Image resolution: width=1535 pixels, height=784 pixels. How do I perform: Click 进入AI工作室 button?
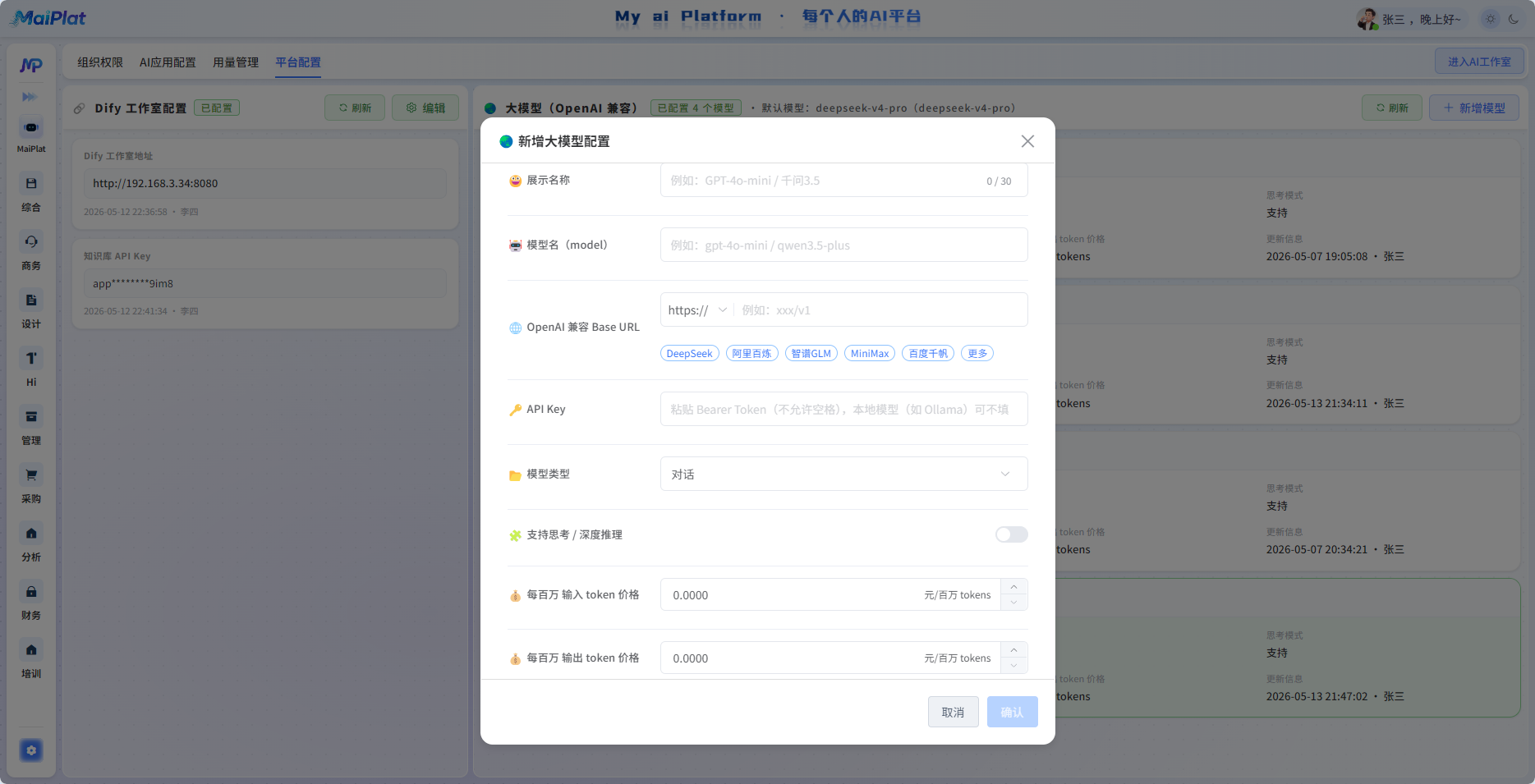pyautogui.click(x=1479, y=62)
